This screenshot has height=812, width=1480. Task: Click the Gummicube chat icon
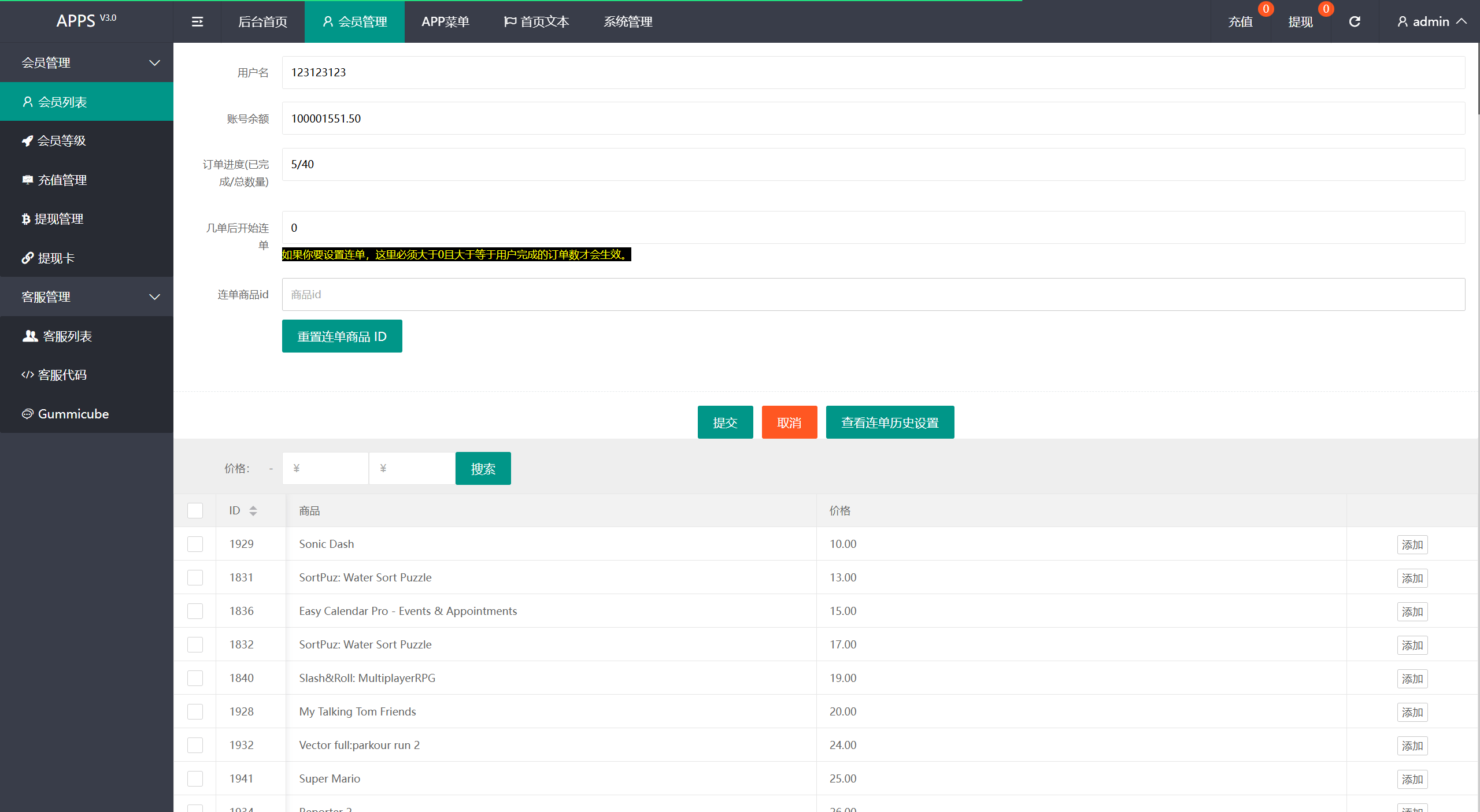point(27,414)
